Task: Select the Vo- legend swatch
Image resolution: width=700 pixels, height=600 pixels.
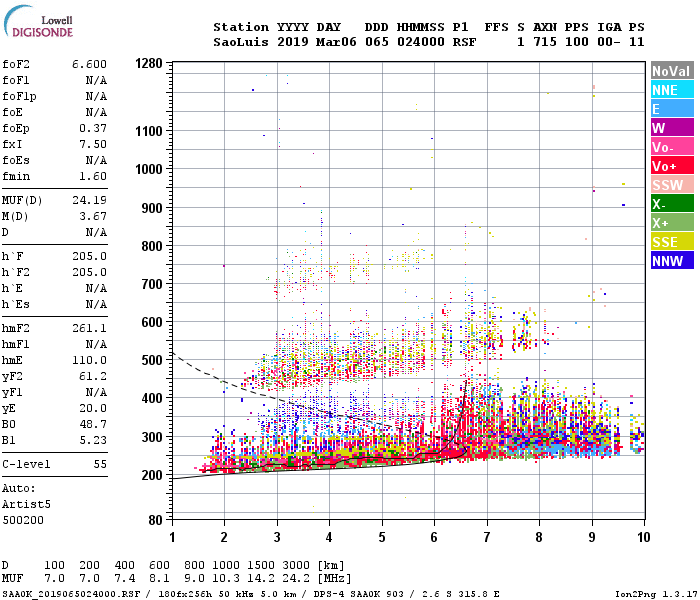Action: [x=672, y=147]
